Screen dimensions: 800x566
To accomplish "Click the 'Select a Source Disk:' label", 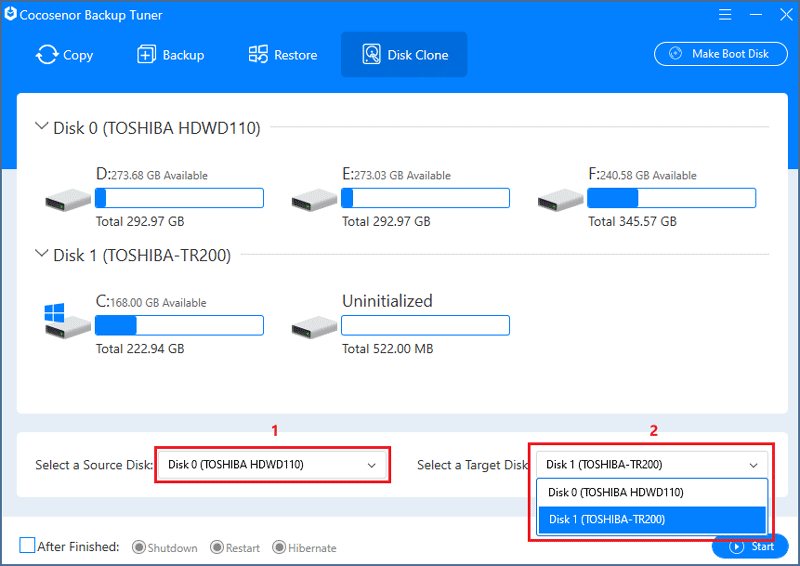I will click(94, 465).
